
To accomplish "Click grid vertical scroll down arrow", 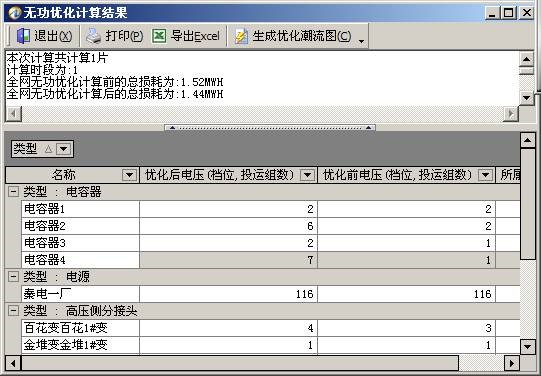I will 528,346.
